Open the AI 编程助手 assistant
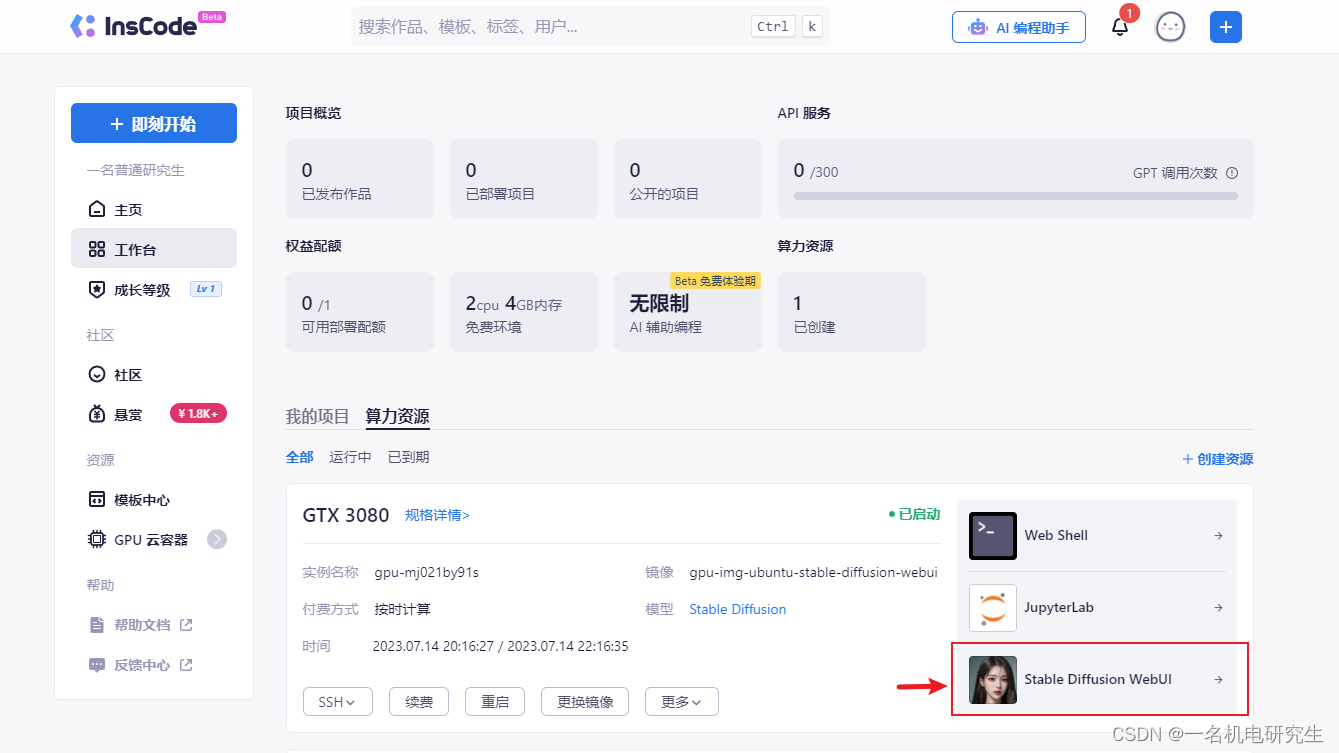Screen dimensions: 1339x753 [x=1019, y=27]
